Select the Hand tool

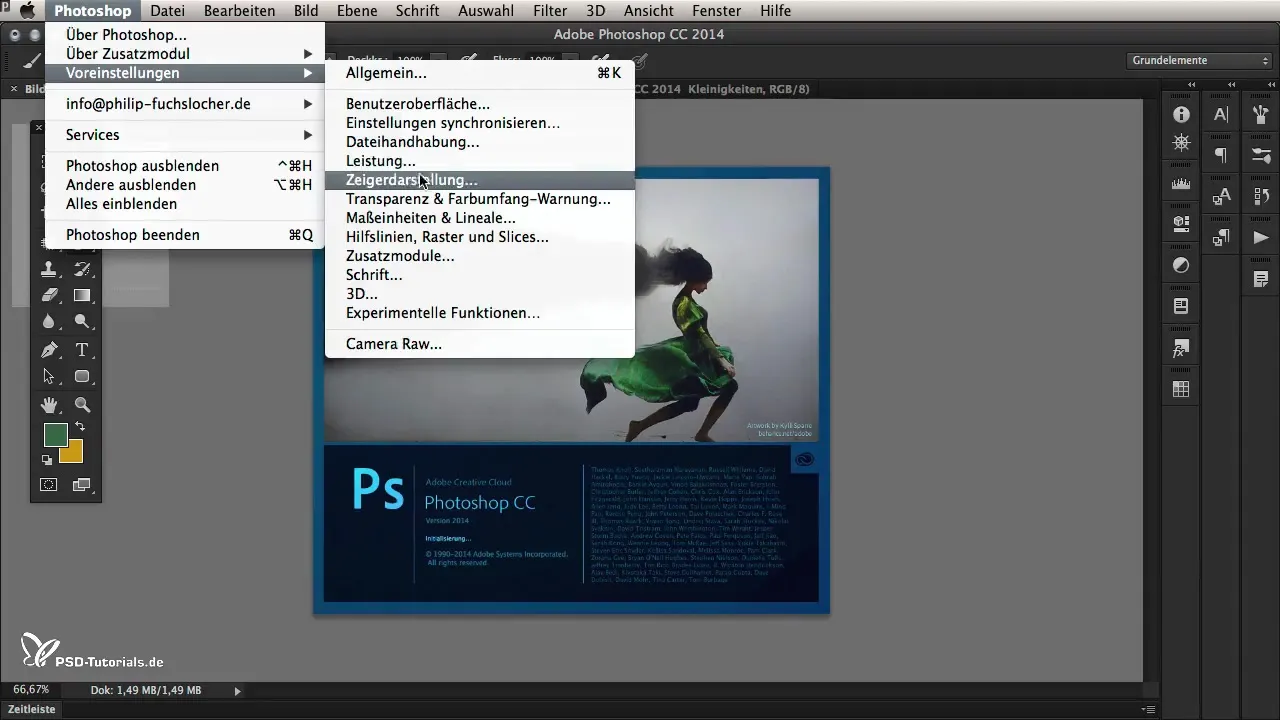pos(49,405)
